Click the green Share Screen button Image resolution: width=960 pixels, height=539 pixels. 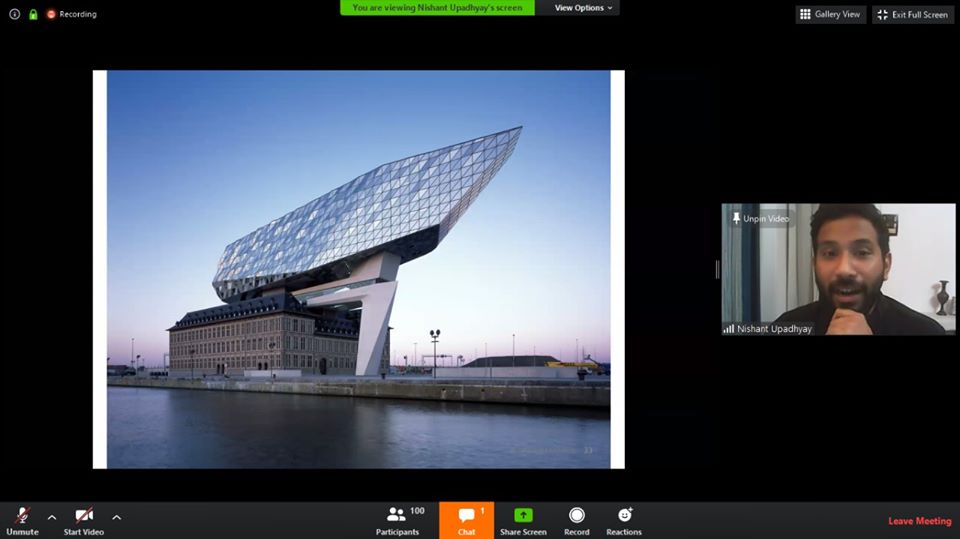click(523, 521)
